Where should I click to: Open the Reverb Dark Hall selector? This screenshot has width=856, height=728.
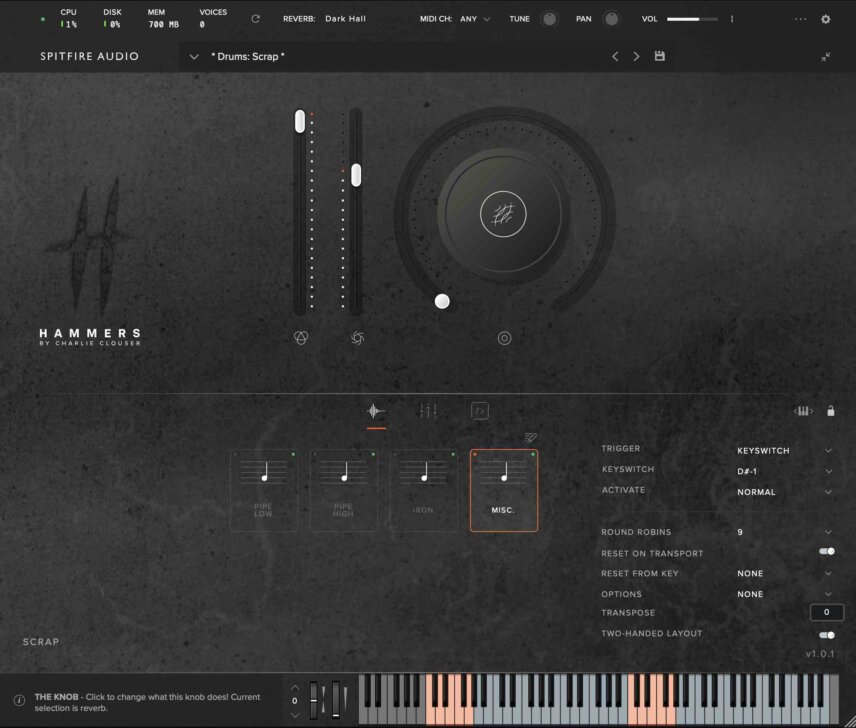[346, 19]
